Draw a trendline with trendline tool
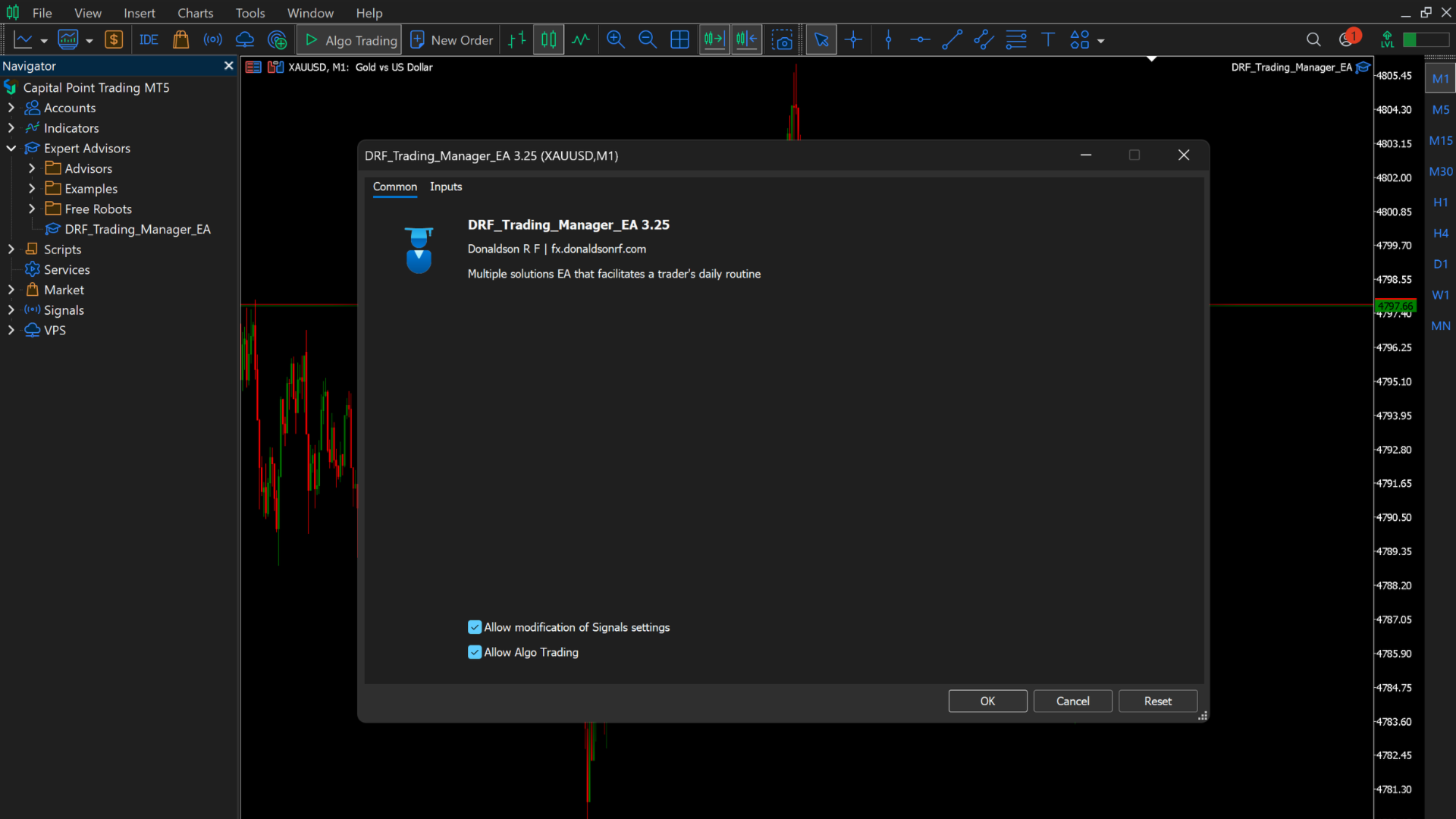 (952, 40)
